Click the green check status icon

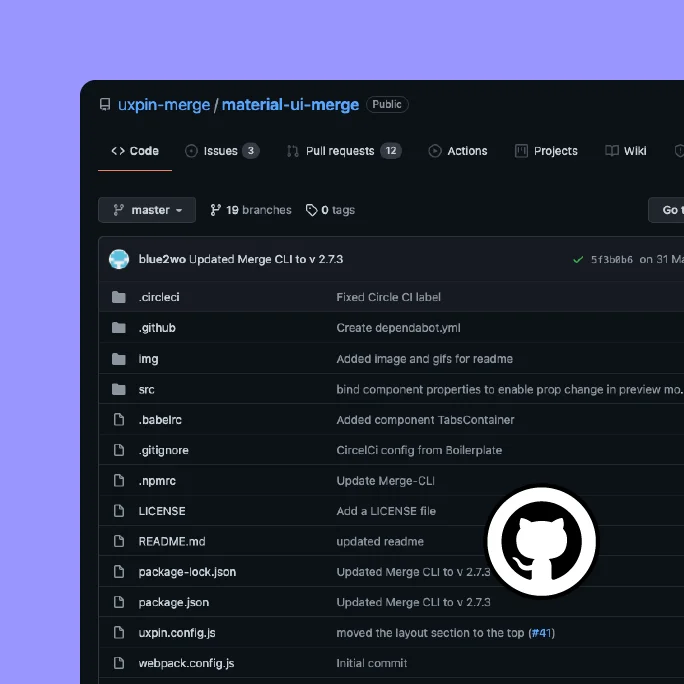click(x=578, y=260)
